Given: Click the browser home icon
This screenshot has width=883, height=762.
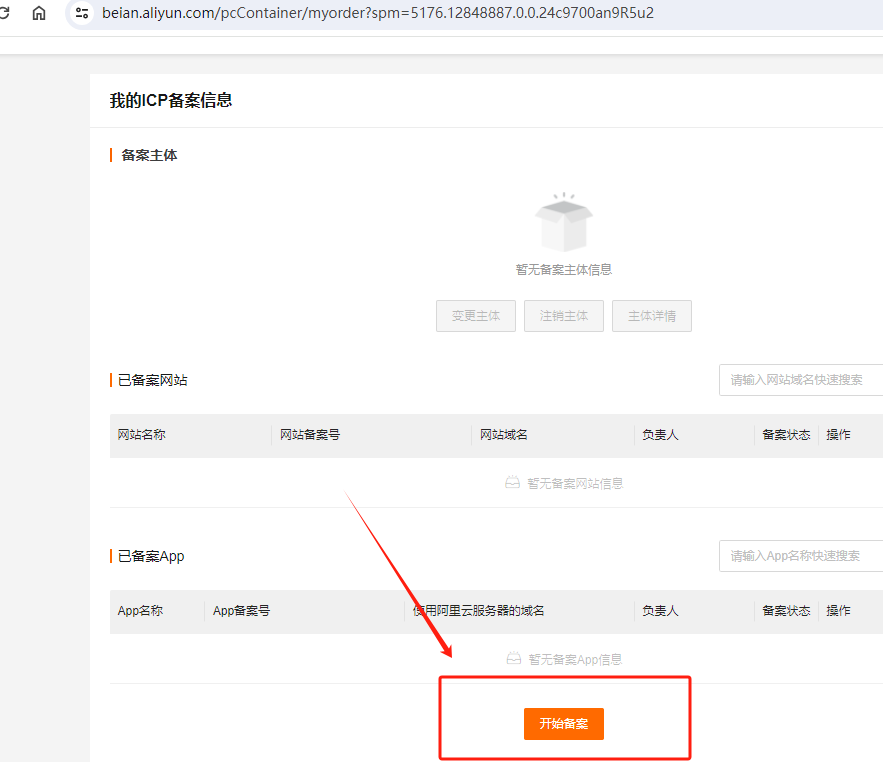Looking at the screenshot, I should click(x=39, y=13).
